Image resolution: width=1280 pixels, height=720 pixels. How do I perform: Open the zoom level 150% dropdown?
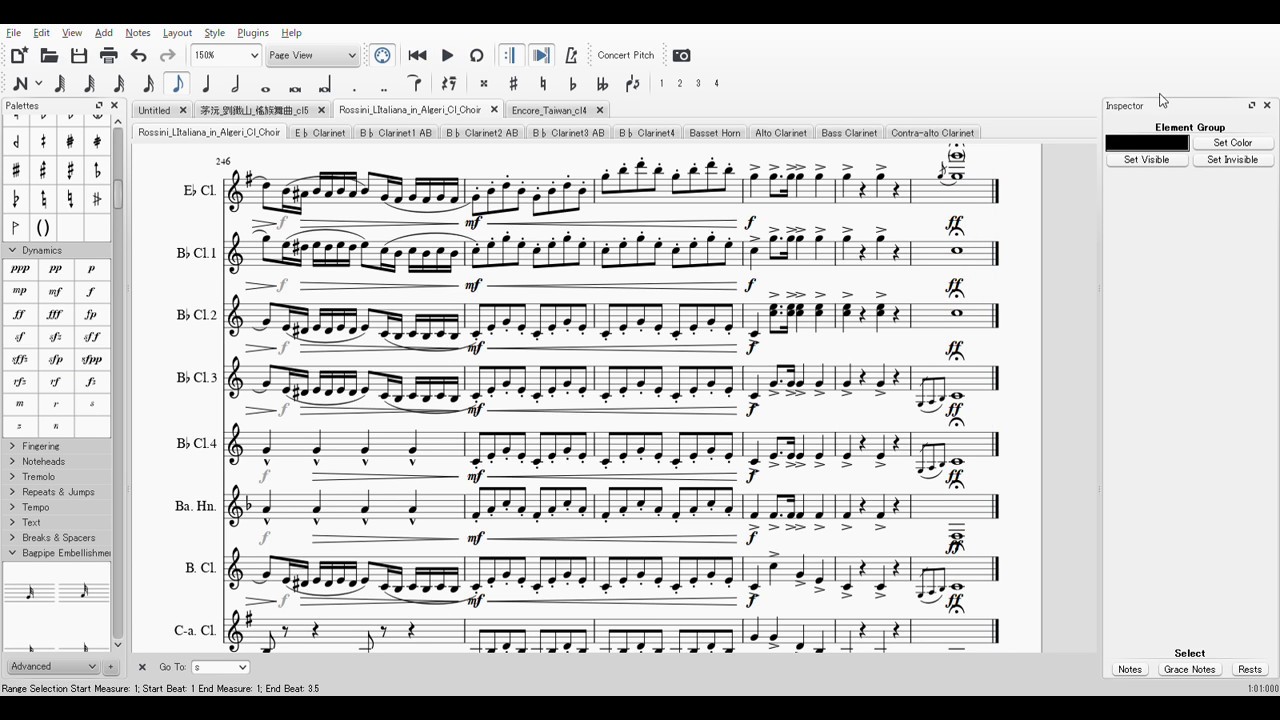coord(225,55)
